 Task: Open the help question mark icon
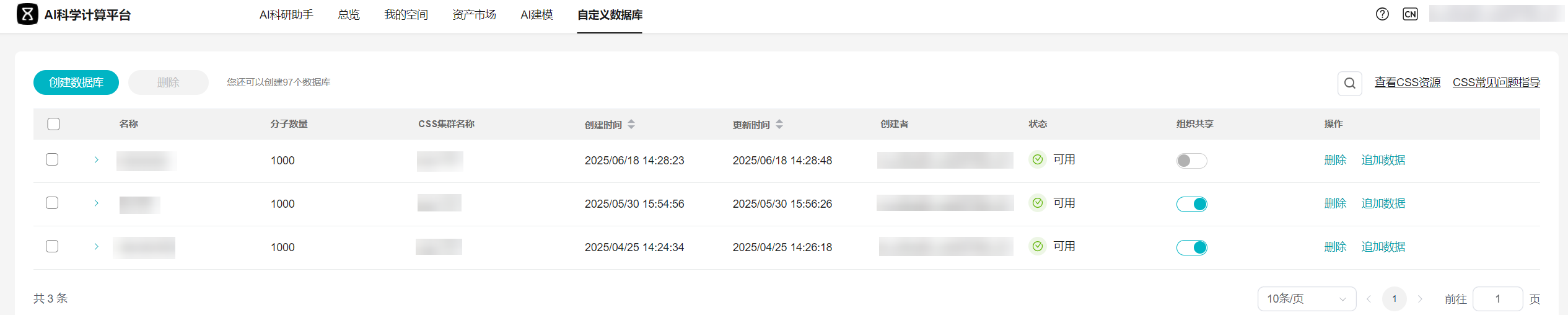pos(1382,14)
